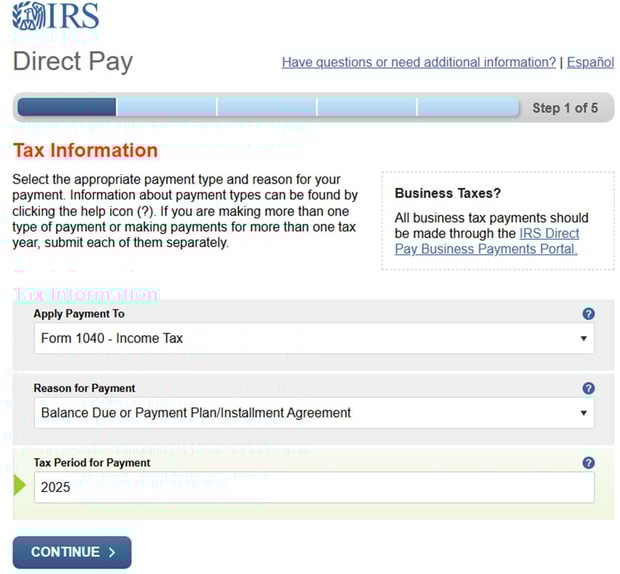
Task: Select the last segment of the progress bar
Action: (x=468, y=107)
